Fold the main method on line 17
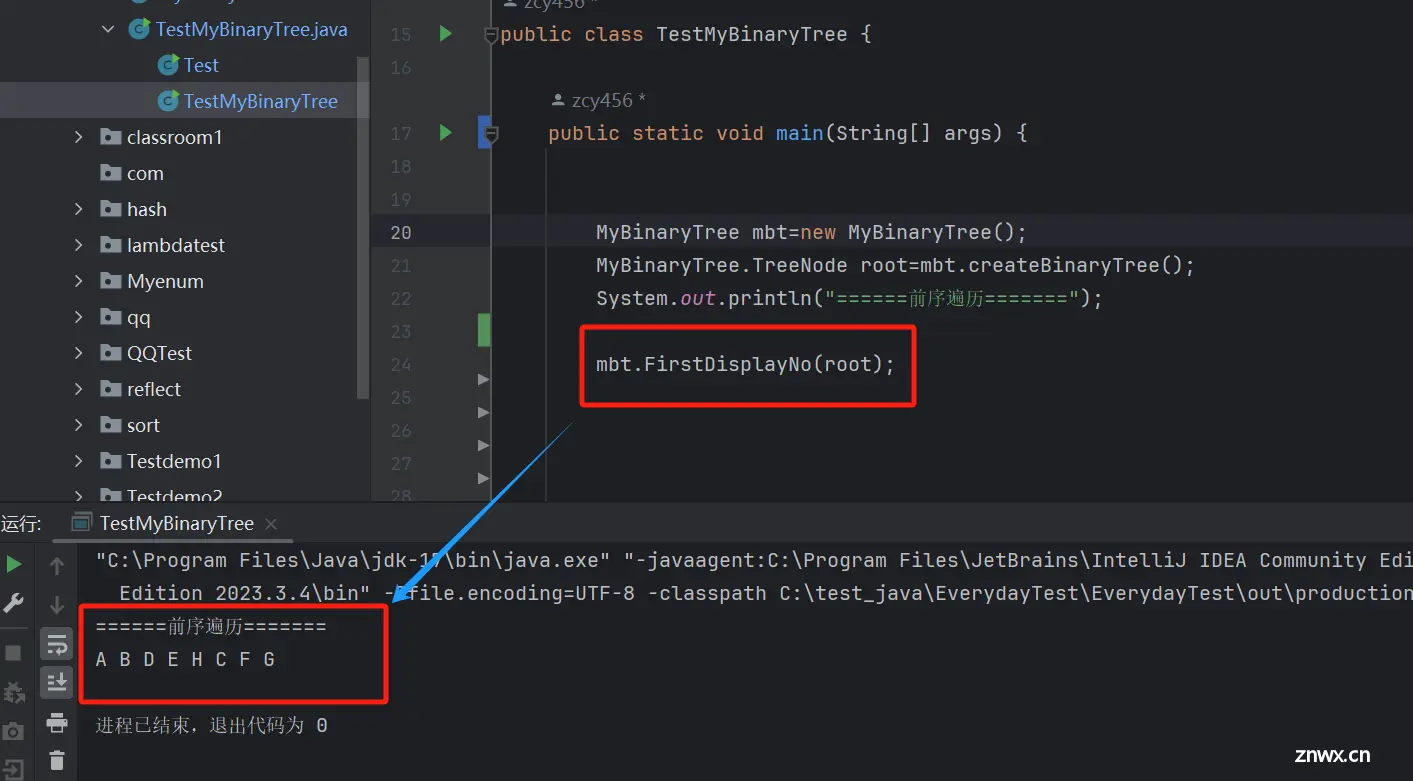Viewport: 1413px width, 781px height. point(491,133)
